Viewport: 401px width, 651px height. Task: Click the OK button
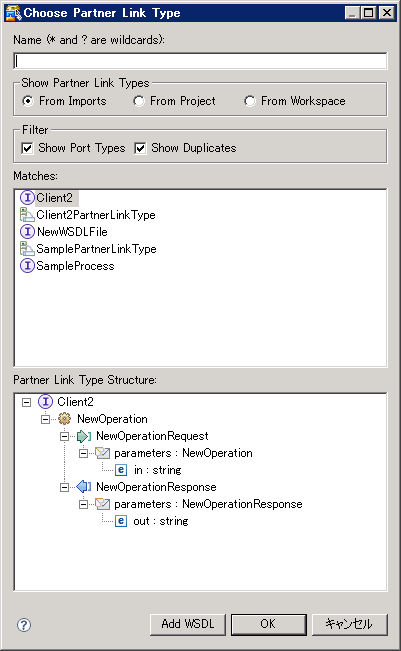point(269,624)
